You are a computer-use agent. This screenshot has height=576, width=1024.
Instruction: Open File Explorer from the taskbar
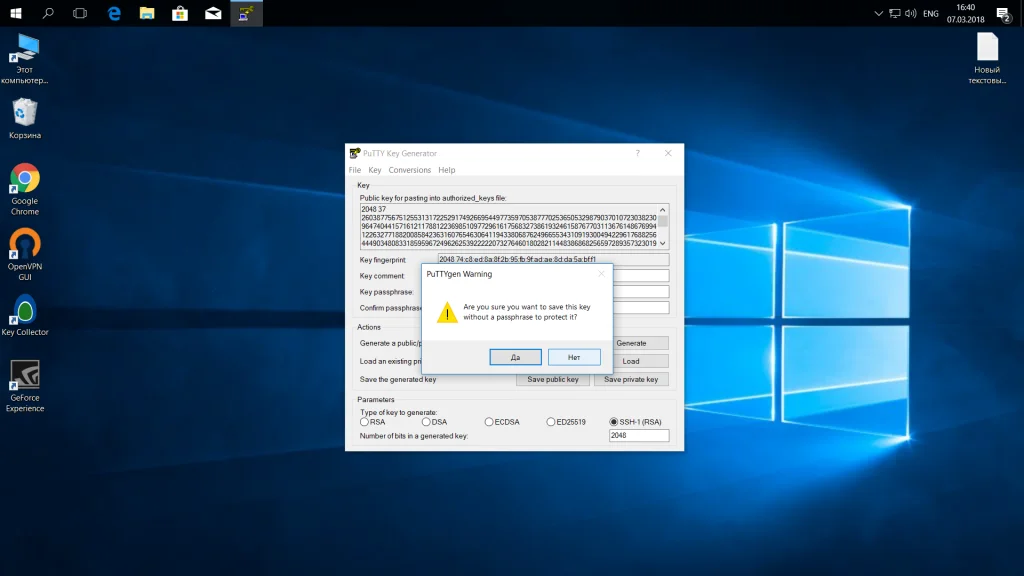coord(147,13)
